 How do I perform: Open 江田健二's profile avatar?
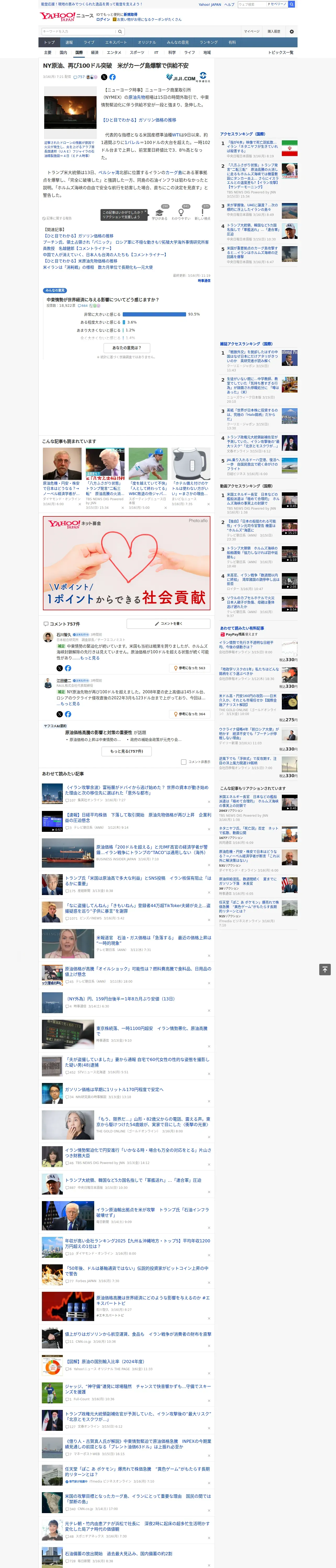48,683
